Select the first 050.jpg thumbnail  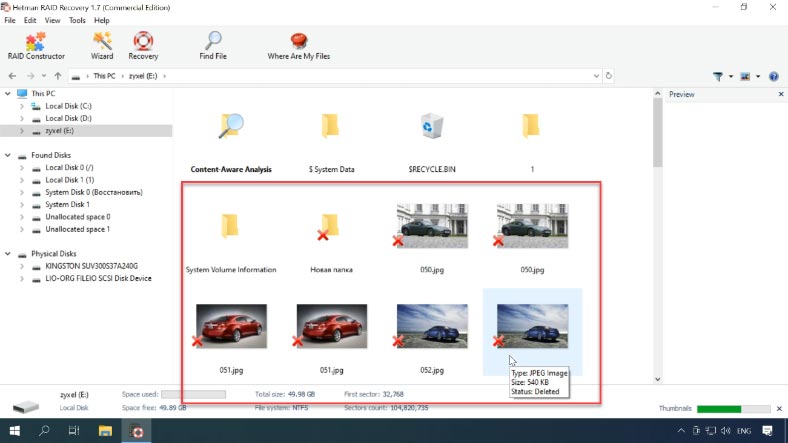(432, 226)
